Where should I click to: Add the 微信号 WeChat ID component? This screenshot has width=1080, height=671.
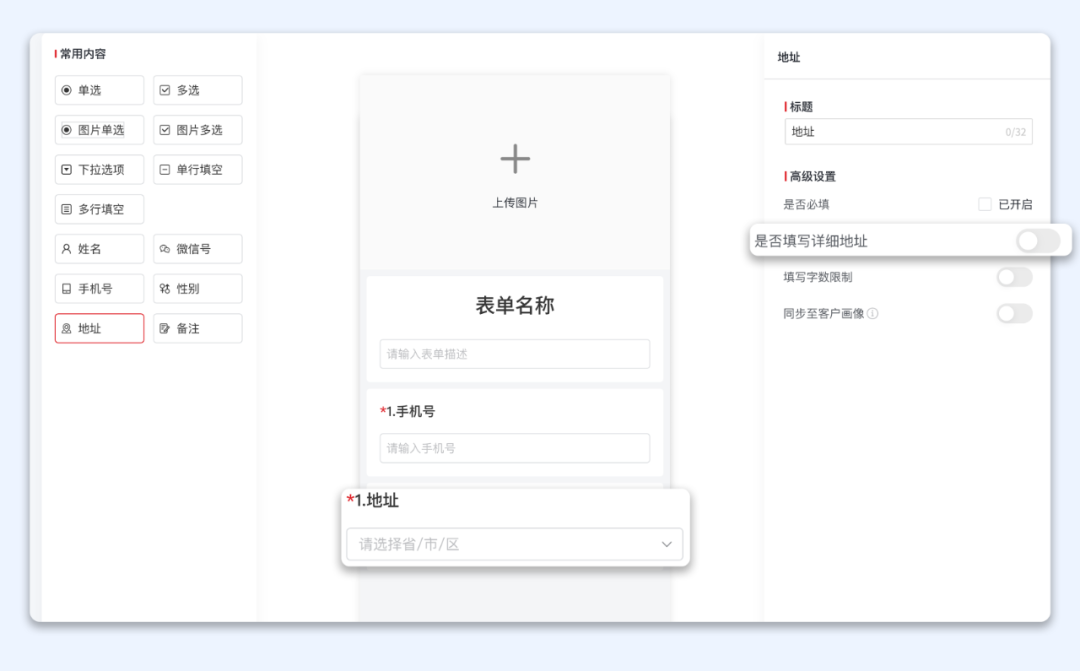(197, 248)
